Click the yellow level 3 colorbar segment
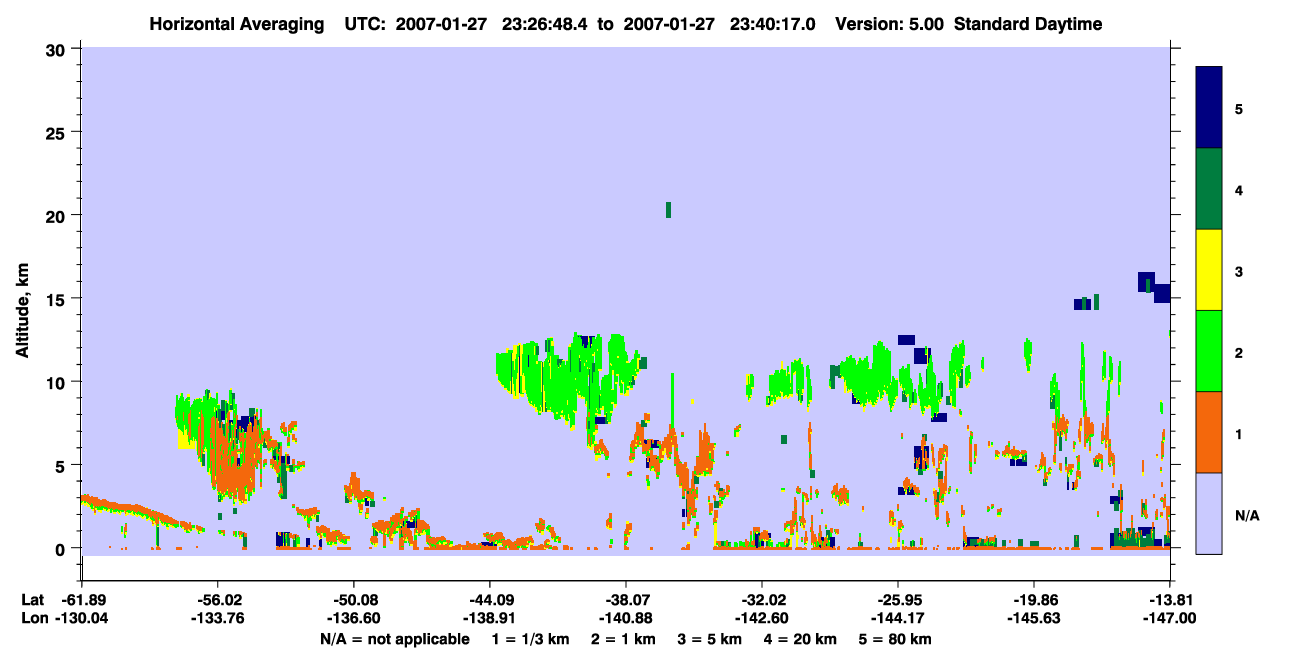This screenshot has height=667, width=1300. 1209,270
